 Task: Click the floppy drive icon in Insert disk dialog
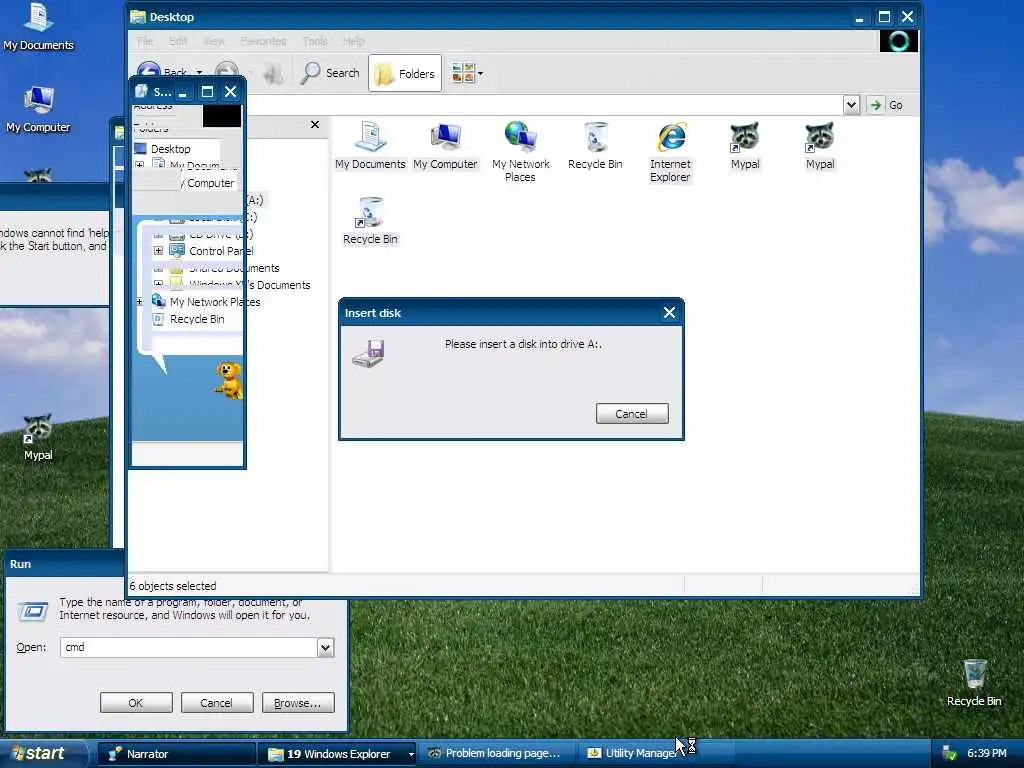pyautogui.click(x=369, y=353)
